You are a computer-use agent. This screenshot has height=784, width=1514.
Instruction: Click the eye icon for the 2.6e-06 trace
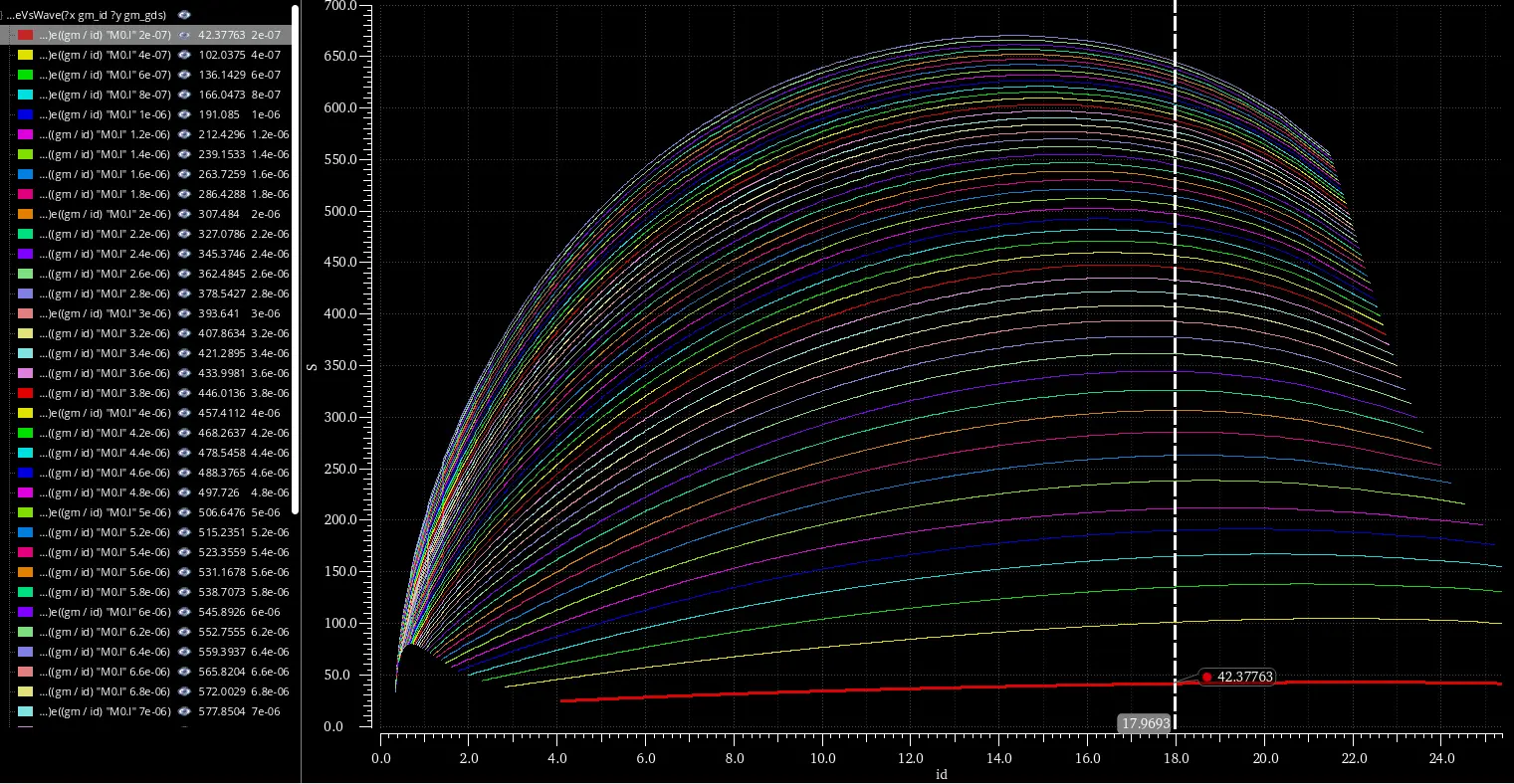point(184,274)
